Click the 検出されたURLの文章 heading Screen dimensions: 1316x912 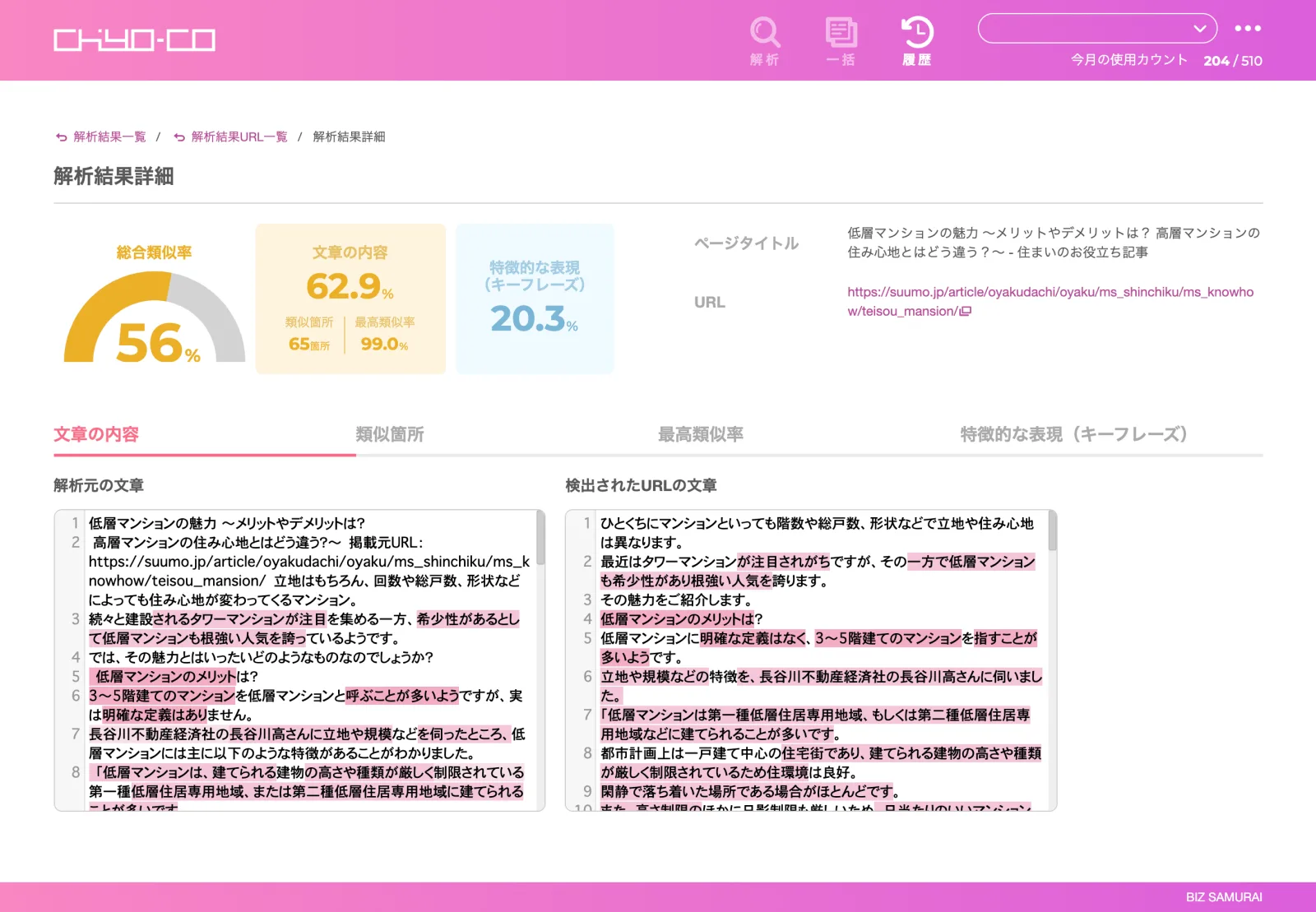[641, 485]
